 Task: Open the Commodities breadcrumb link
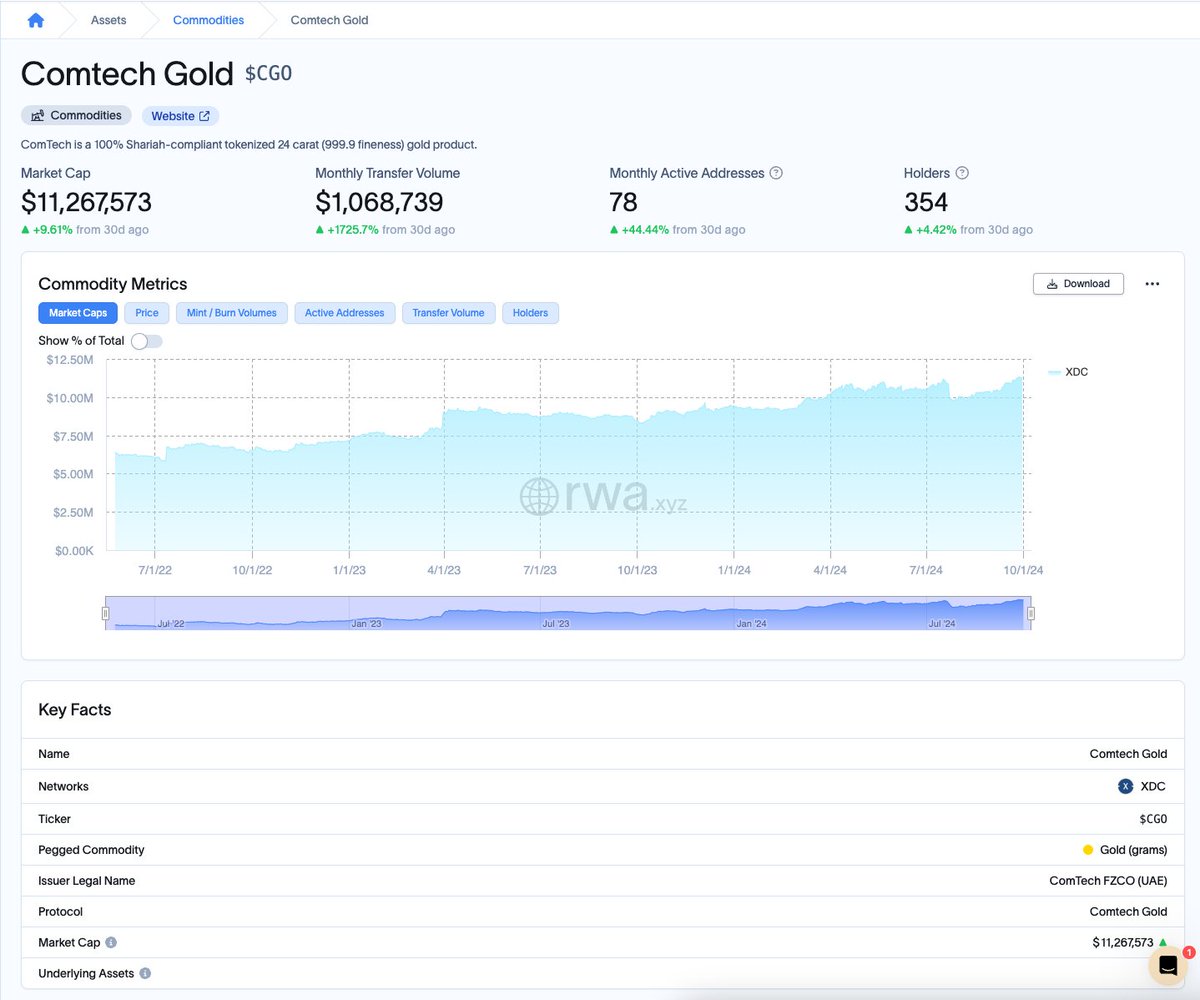(208, 20)
